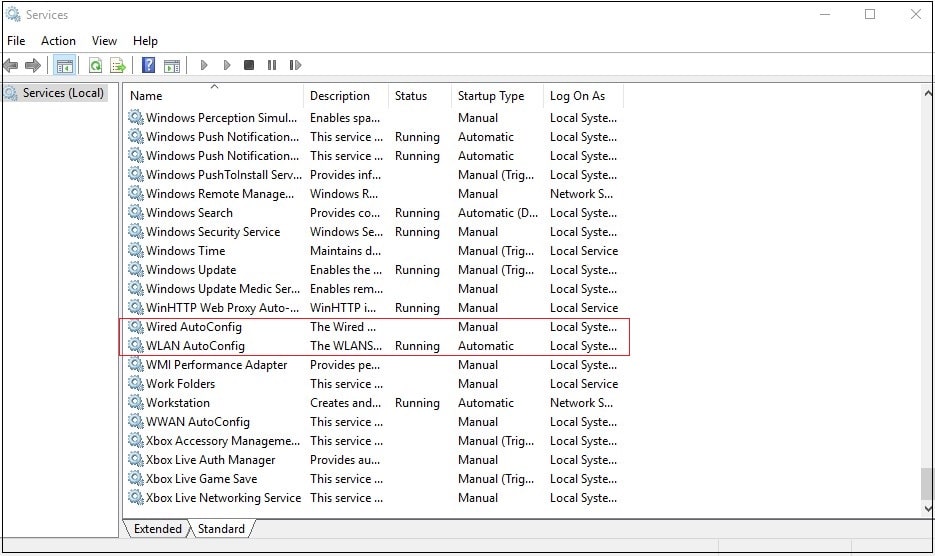Screen dimensions: 935x556
Task: Click the Services title bar gear icon
Action: click(x=13, y=14)
